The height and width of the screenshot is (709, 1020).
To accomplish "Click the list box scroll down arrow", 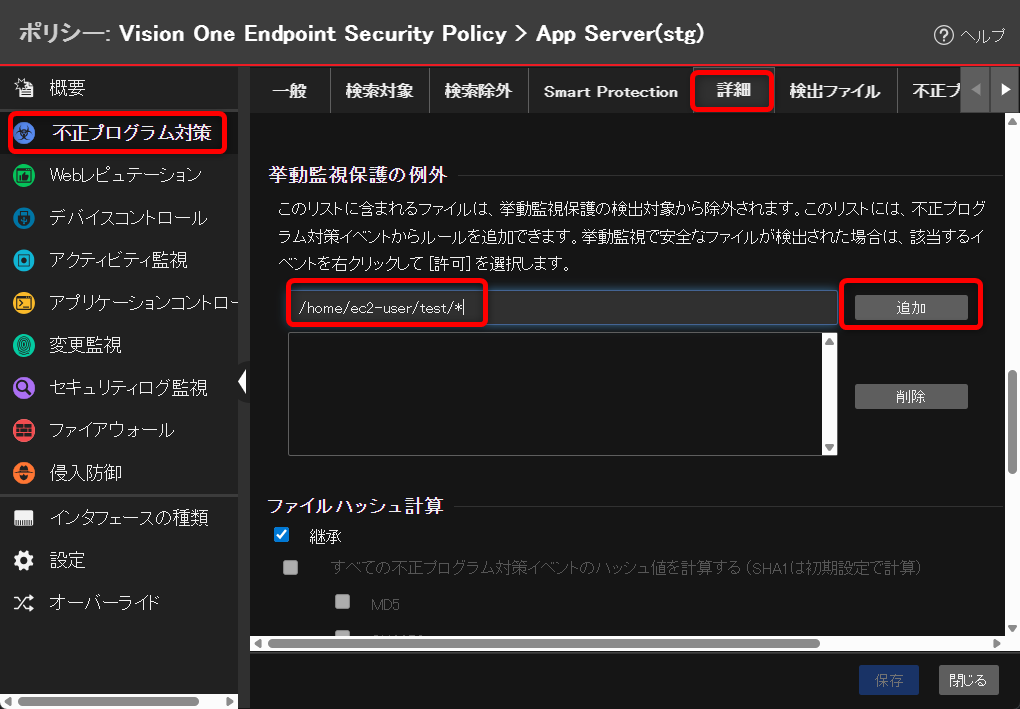I will [x=829, y=448].
